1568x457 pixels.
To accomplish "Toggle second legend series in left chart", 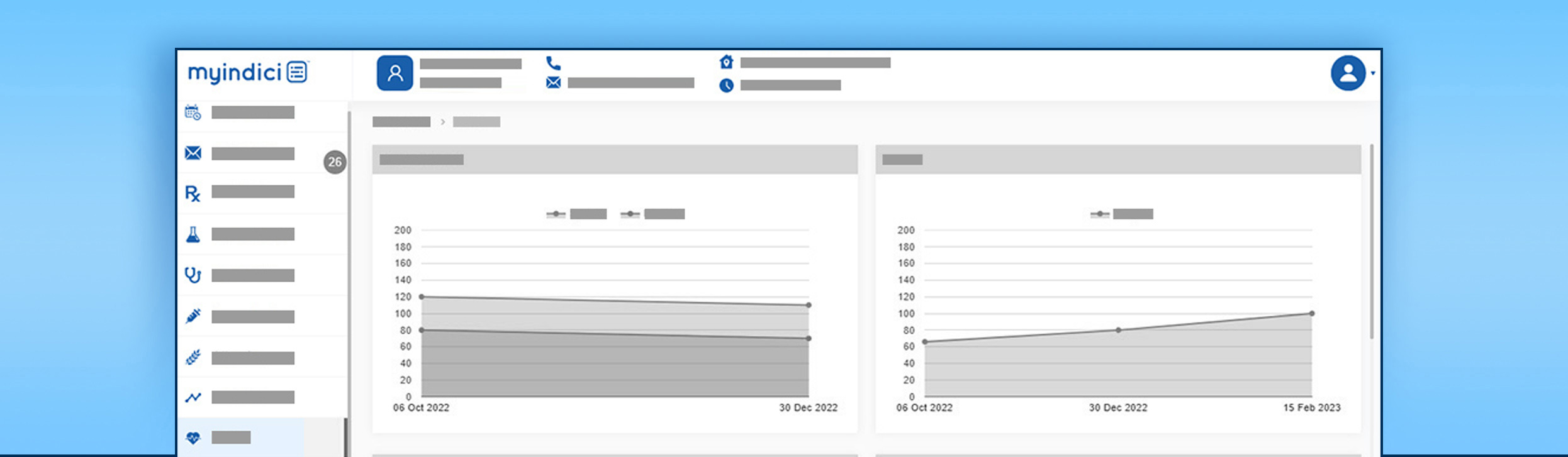I will pos(652,214).
